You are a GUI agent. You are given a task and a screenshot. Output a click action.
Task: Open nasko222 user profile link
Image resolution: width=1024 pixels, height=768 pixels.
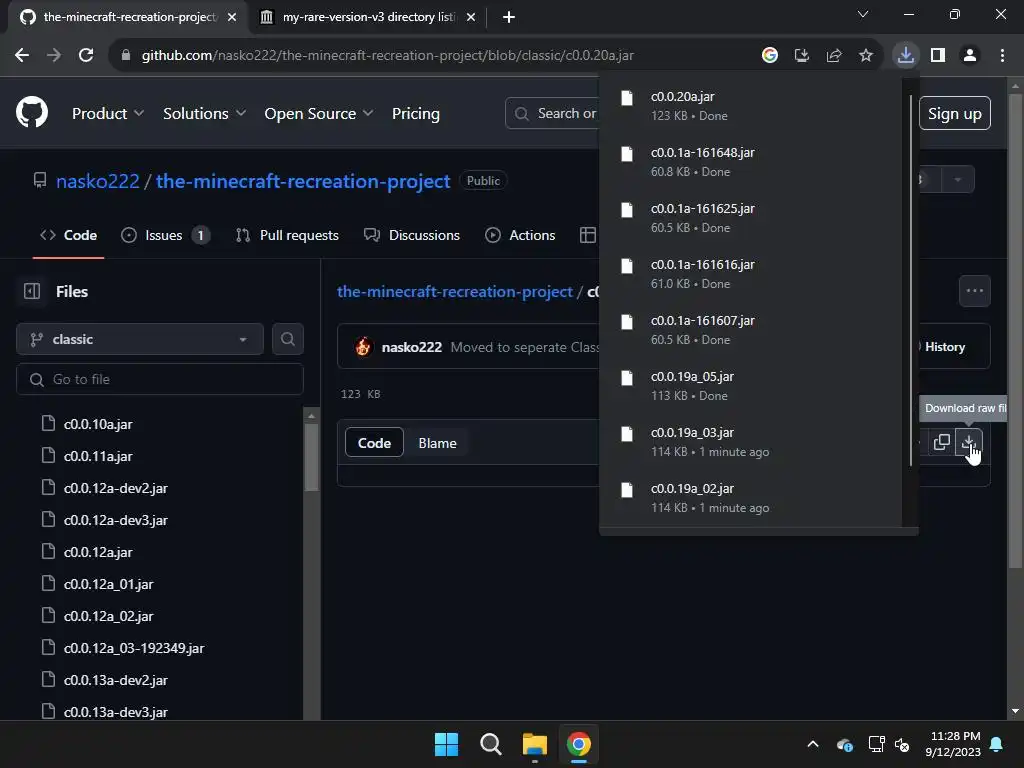point(98,181)
